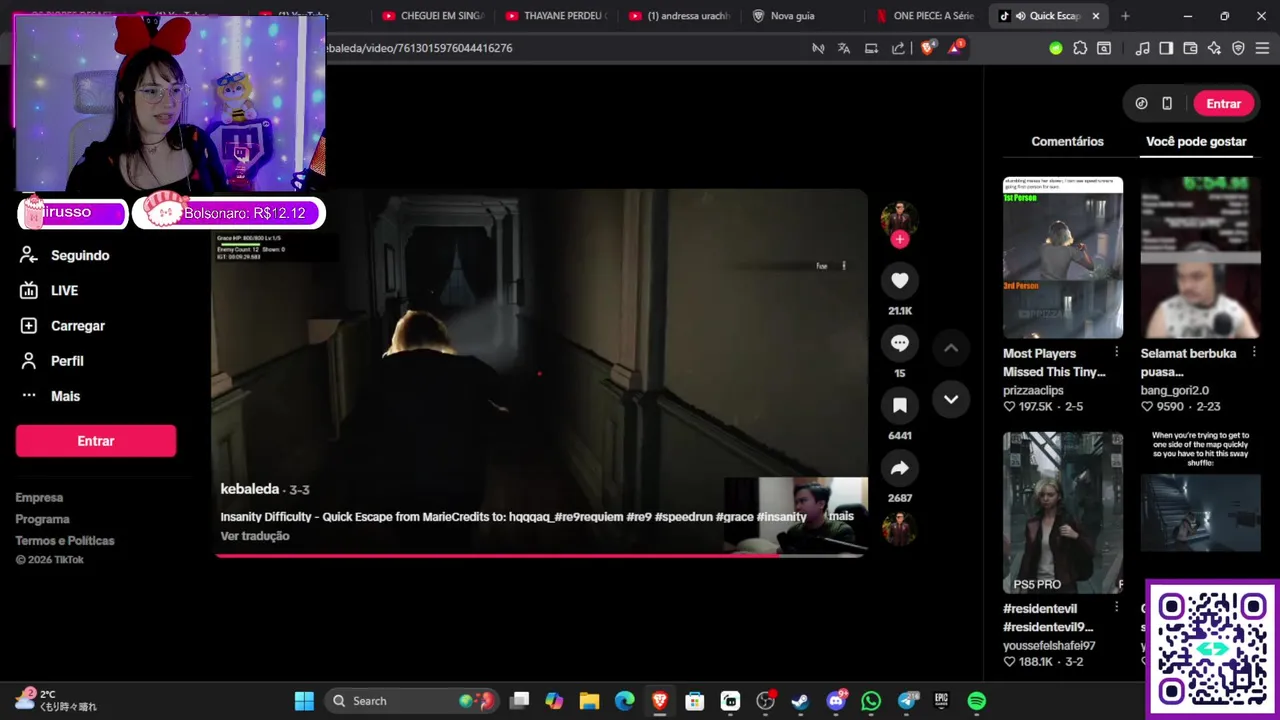Open a new browser tab

[x=1125, y=16]
